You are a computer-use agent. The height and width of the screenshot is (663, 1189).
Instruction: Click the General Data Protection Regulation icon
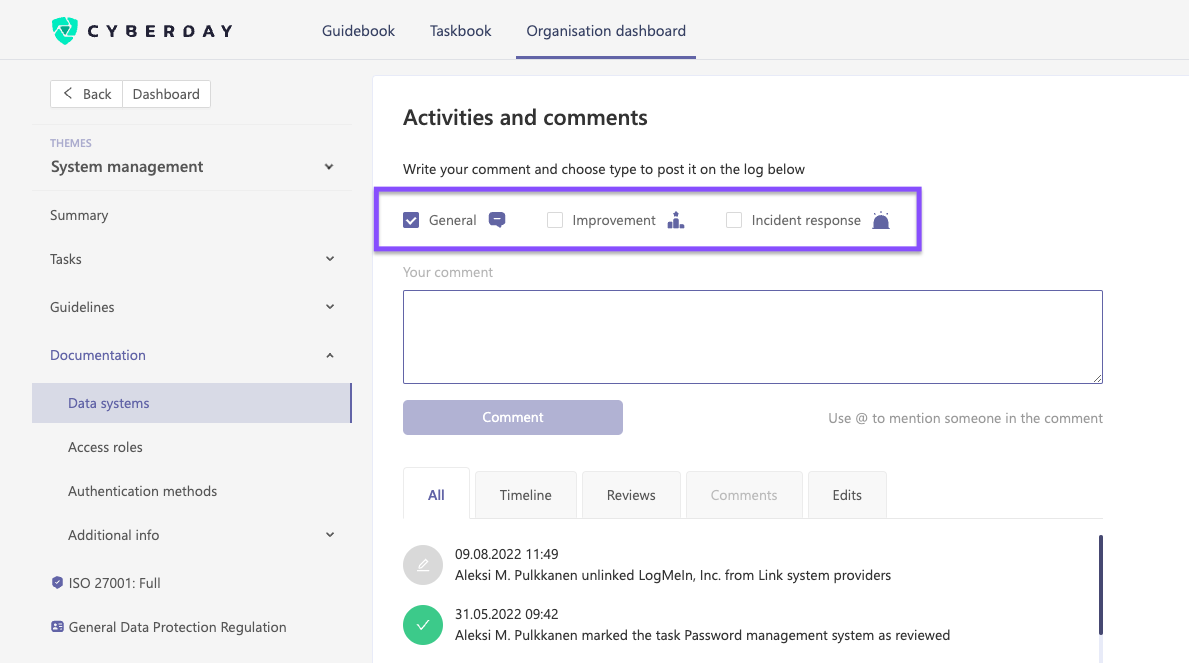(55, 627)
